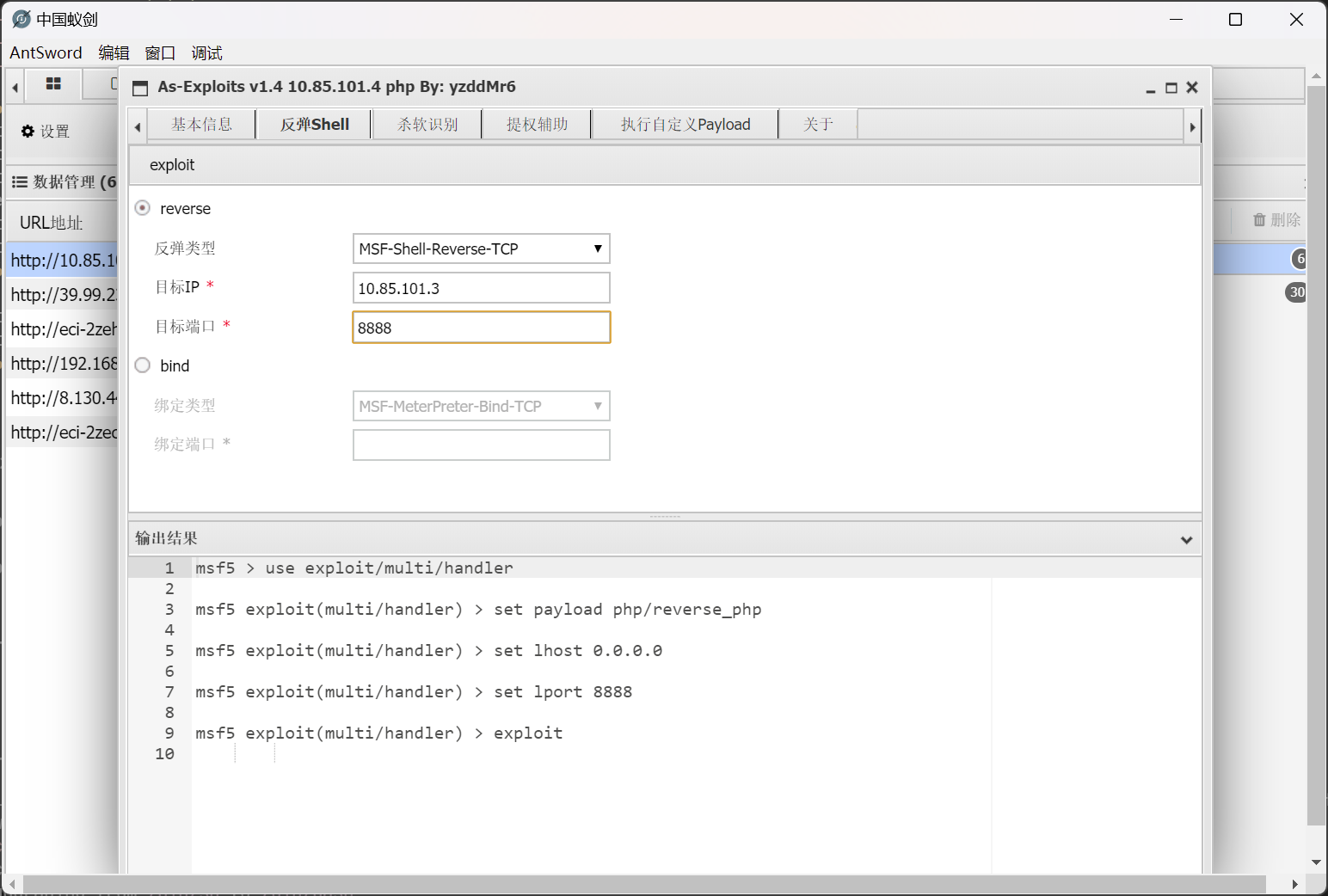Select the bind radio option
This screenshot has height=896, width=1328.
(x=143, y=365)
